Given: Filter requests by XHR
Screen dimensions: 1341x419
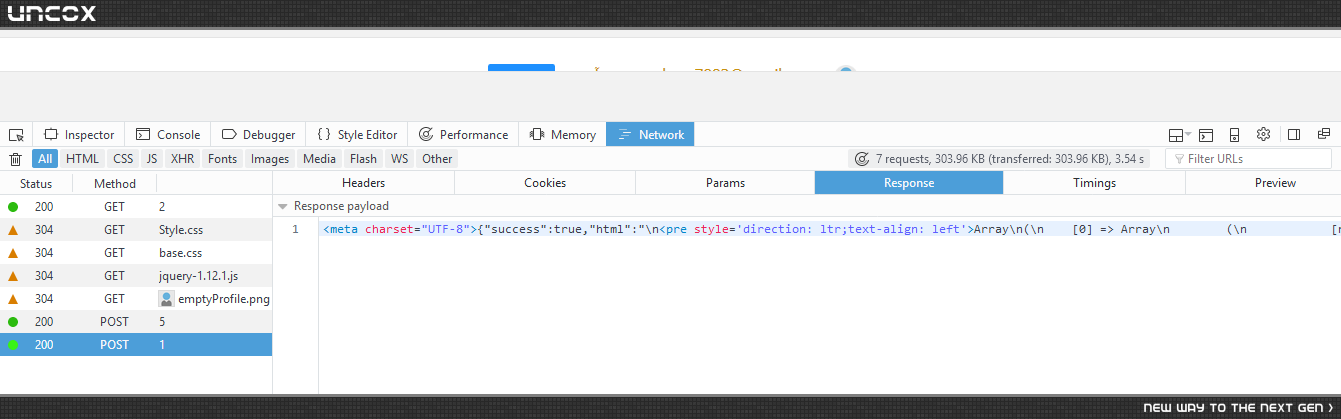Looking at the screenshot, I should [x=183, y=159].
